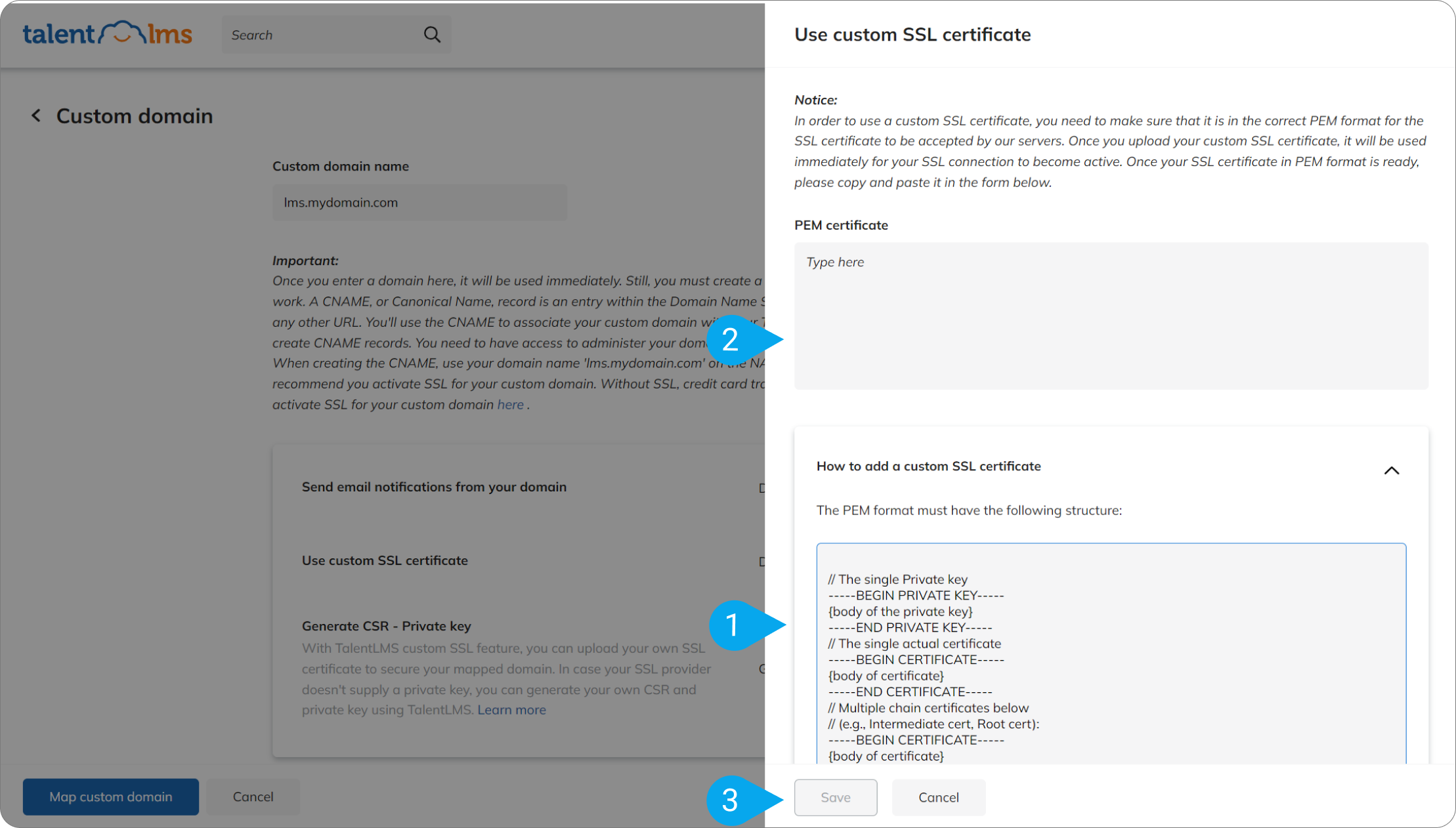This screenshot has width=1456, height=828.
Task: Click the numbered callout marker 1
Action: (x=733, y=625)
